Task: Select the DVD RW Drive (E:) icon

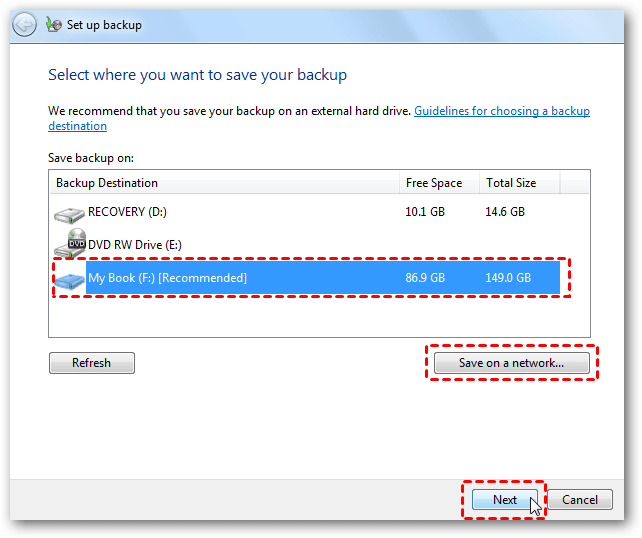Action: [x=70, y=243]
